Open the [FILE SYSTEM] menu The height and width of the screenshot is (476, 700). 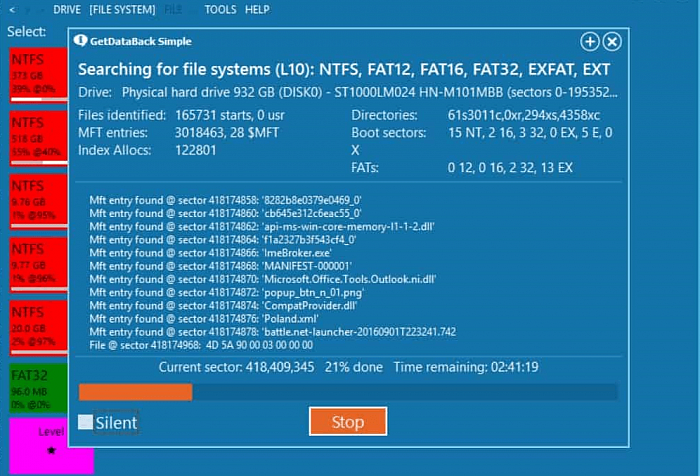[x=122, y=9]
